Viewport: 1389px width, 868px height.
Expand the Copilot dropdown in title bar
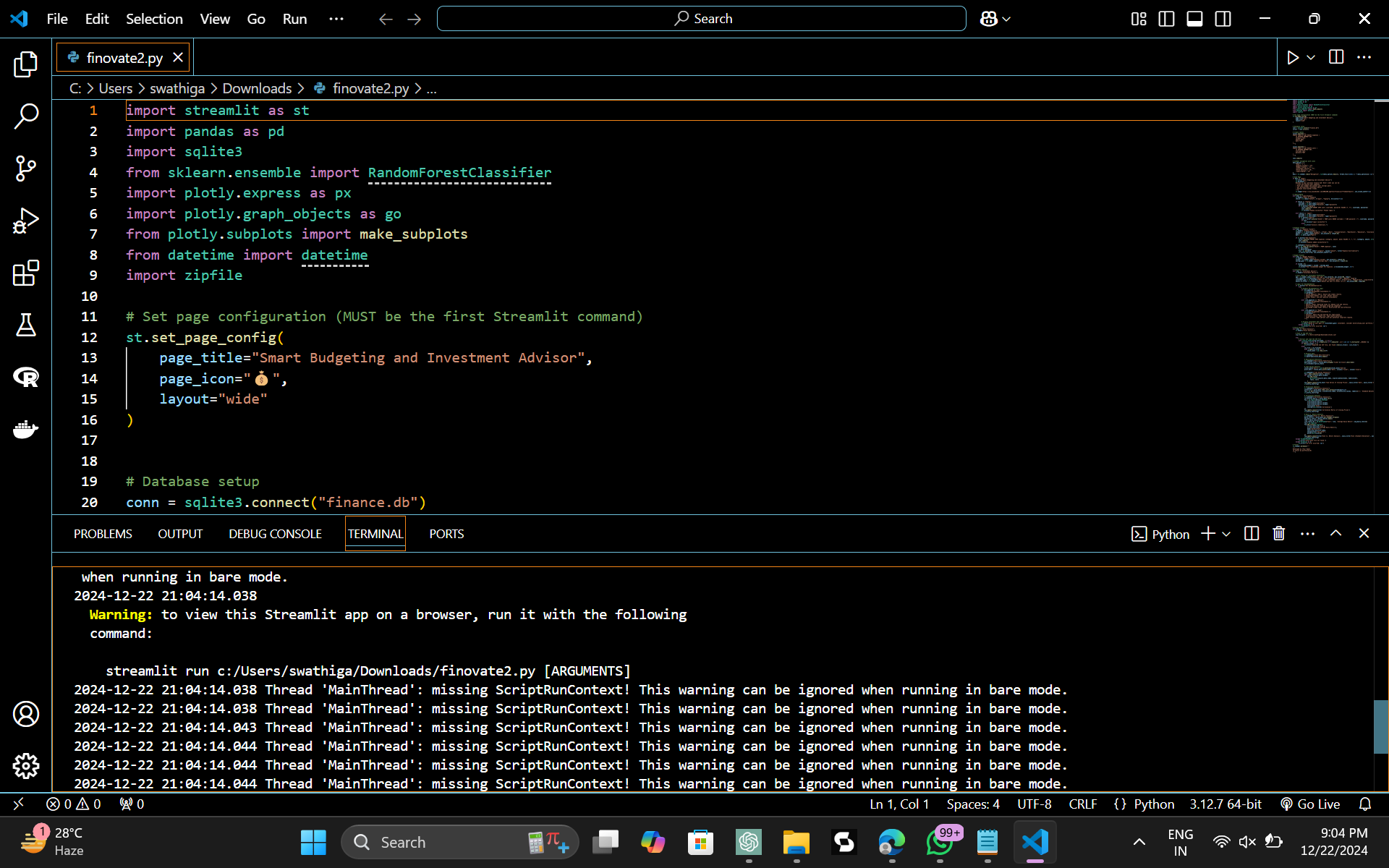click(x=1006, y=20)
